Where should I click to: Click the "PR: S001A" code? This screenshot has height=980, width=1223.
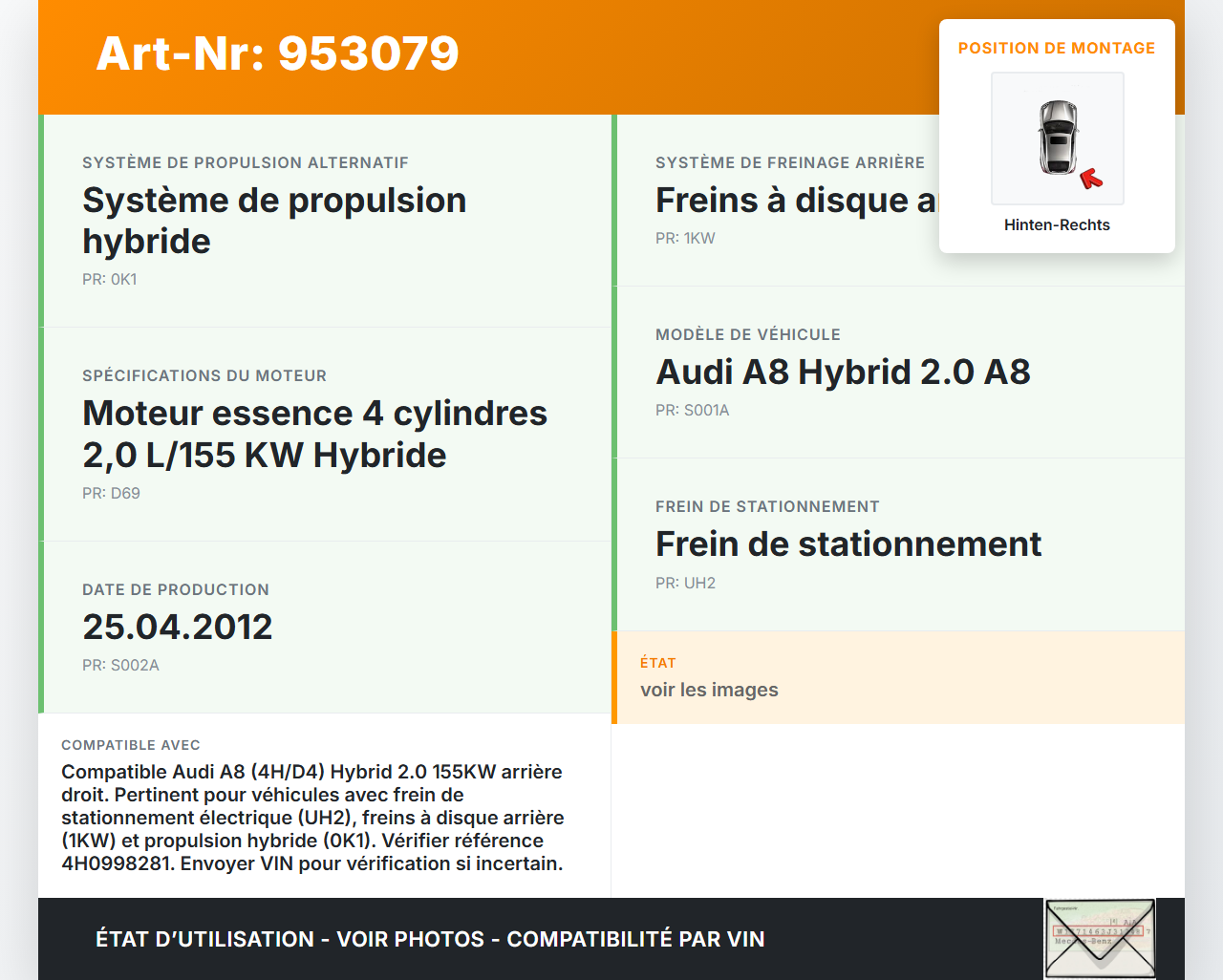693,410
